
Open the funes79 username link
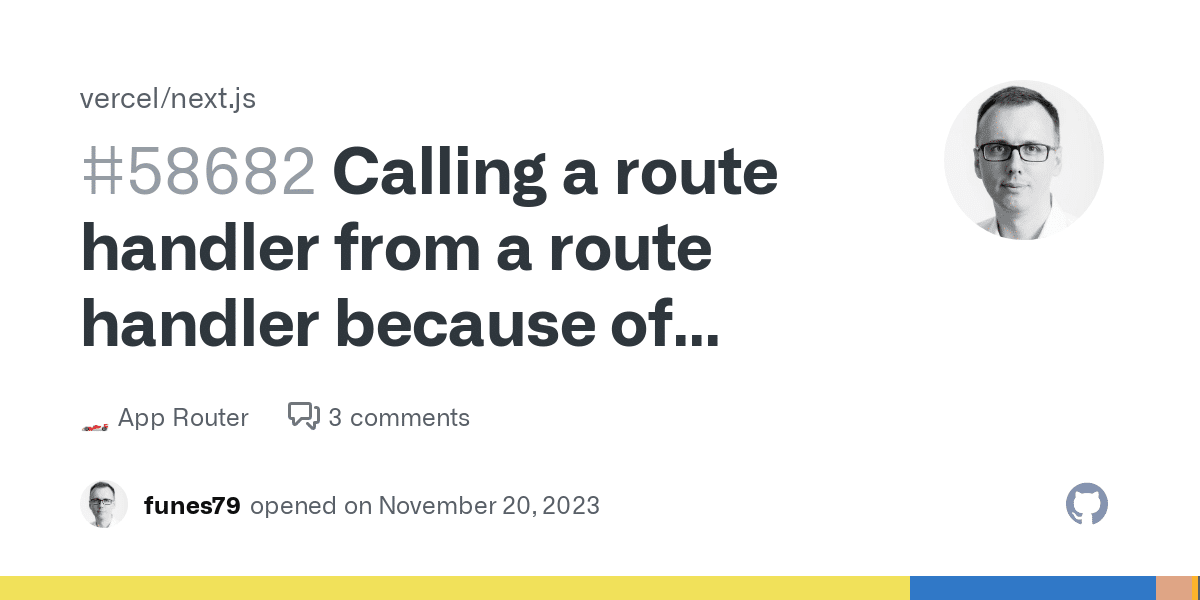point(192,506)
